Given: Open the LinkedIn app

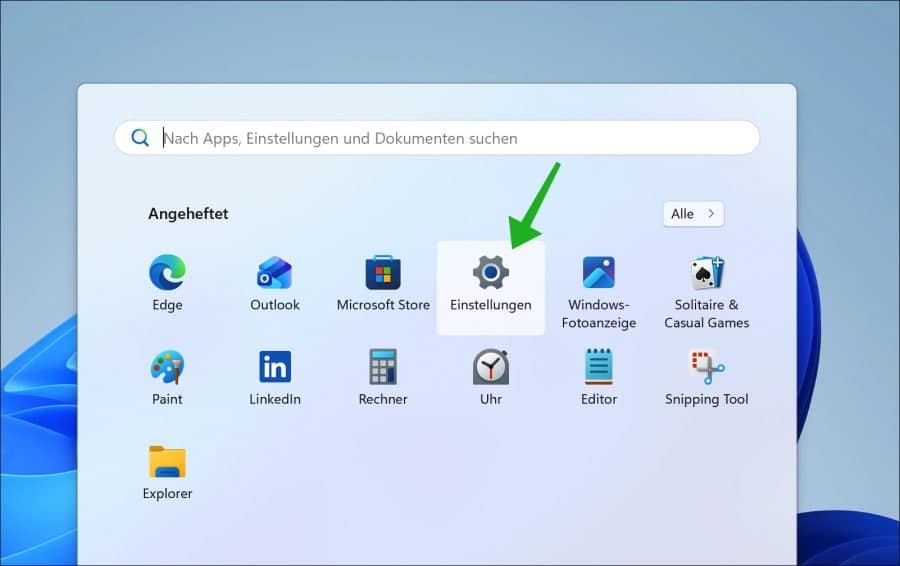Looking at the screenshot, I should point(274,368).
